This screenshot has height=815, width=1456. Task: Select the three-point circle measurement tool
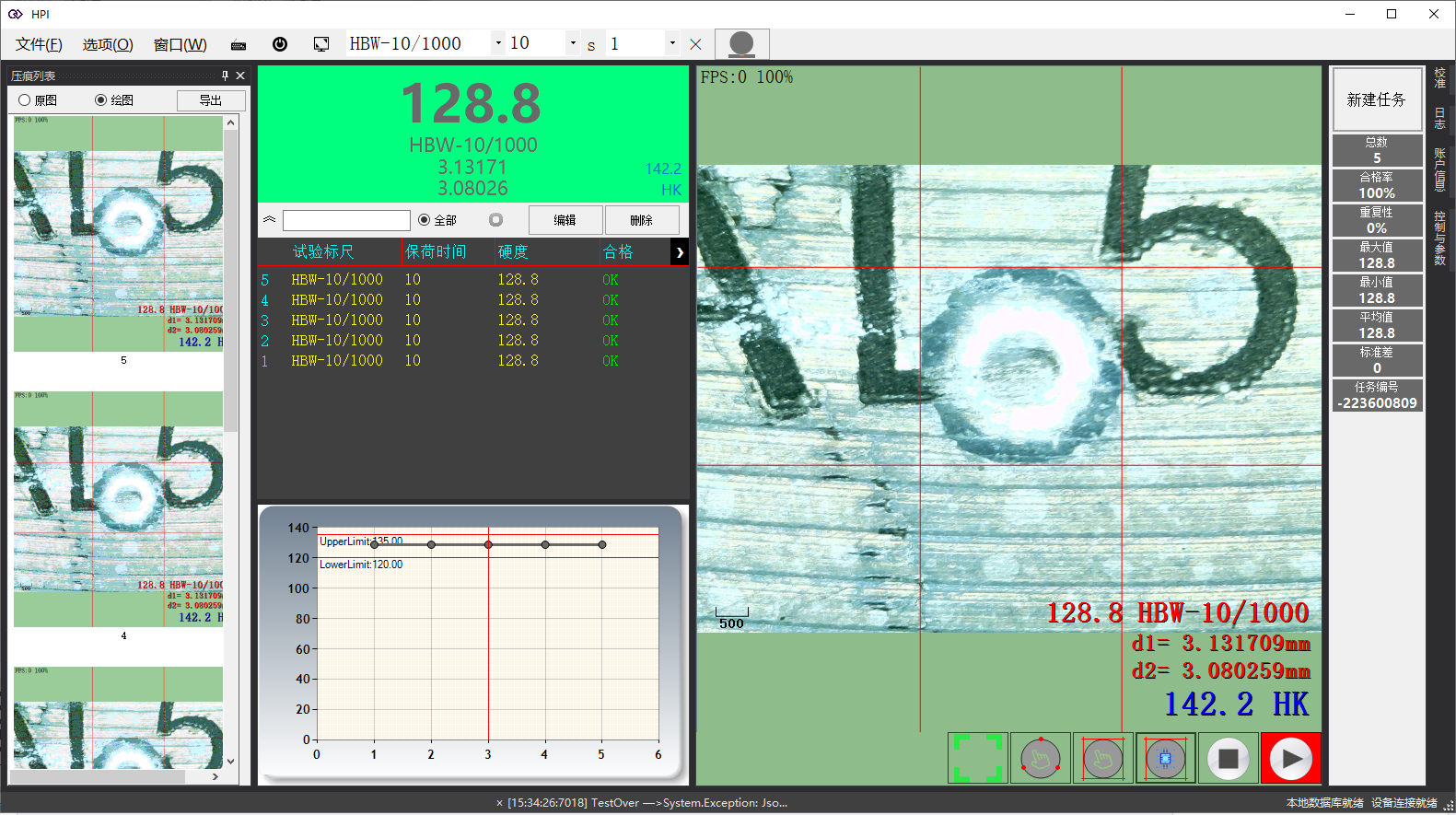pyautogui.click(x=1041, y=758)
